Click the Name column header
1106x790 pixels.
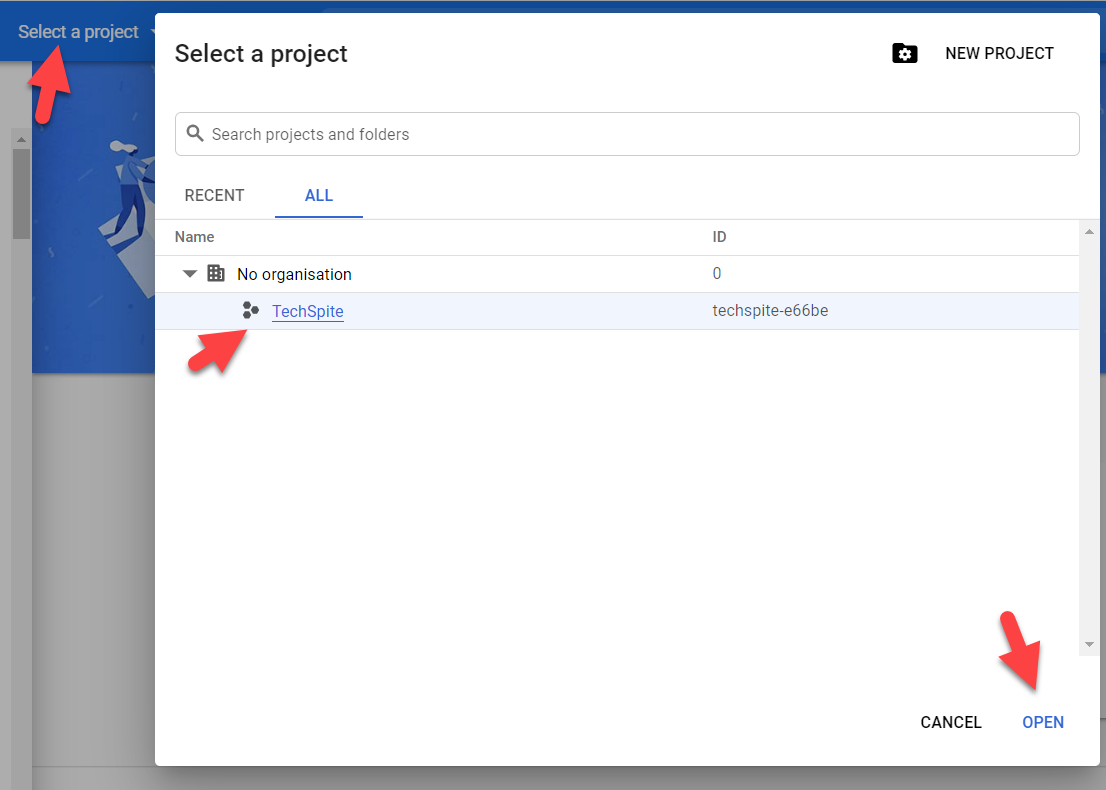195,237
